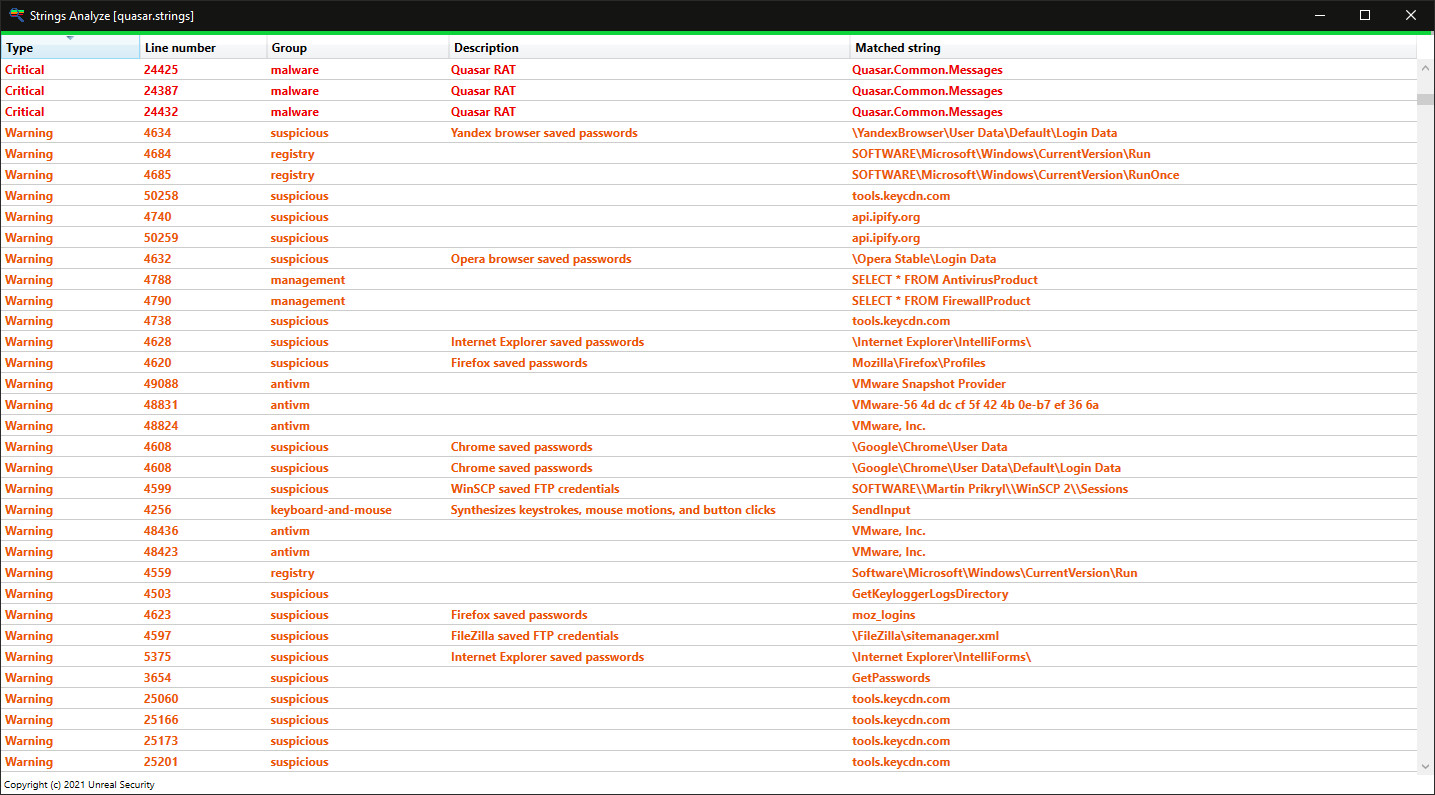Image resolution: width=1435 pixels, height=795 pixels.
Task: Click the Yandex browser saved passwords description
Action: tap(544, 133)
